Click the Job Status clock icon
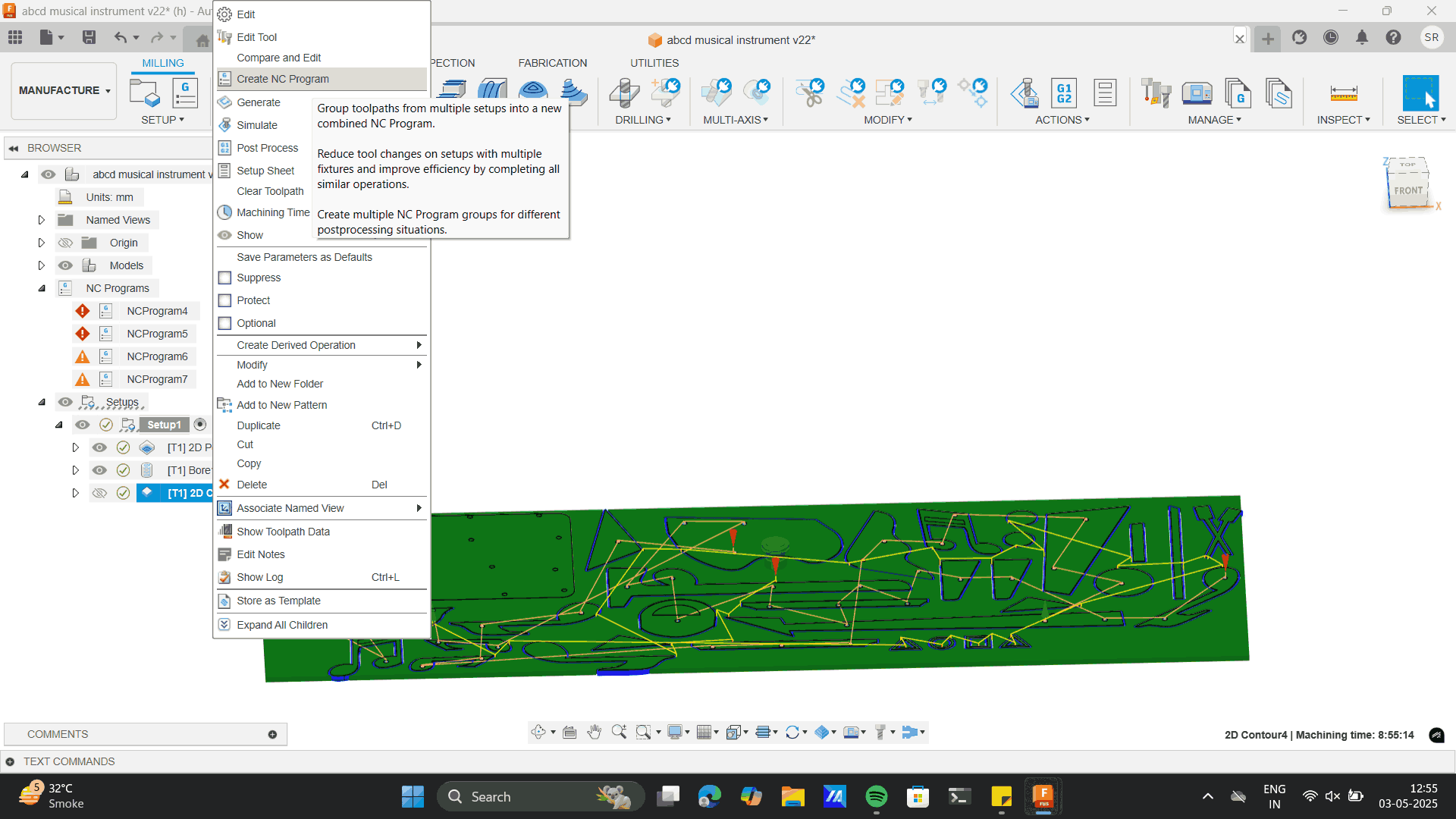Screen dimensions: 1456x819 coord(1331,37)
